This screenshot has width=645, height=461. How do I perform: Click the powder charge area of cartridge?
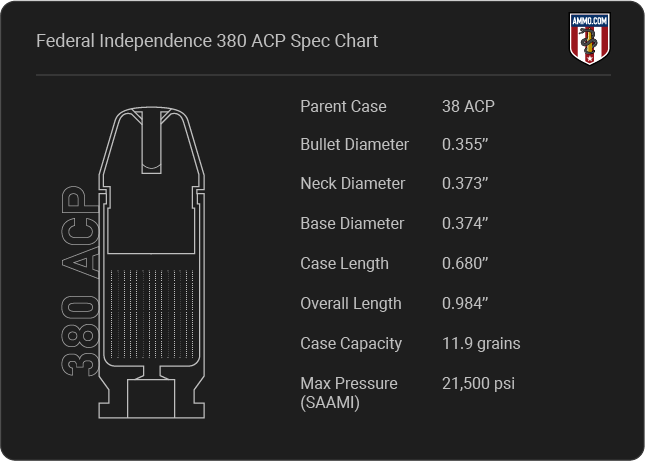coord(152,314)
